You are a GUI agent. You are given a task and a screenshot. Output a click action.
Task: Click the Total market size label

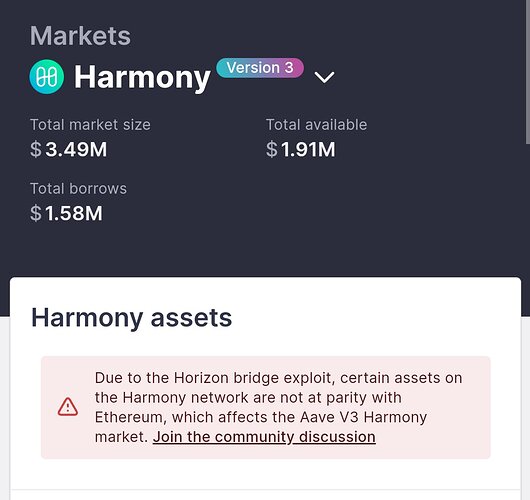[90, 125]
